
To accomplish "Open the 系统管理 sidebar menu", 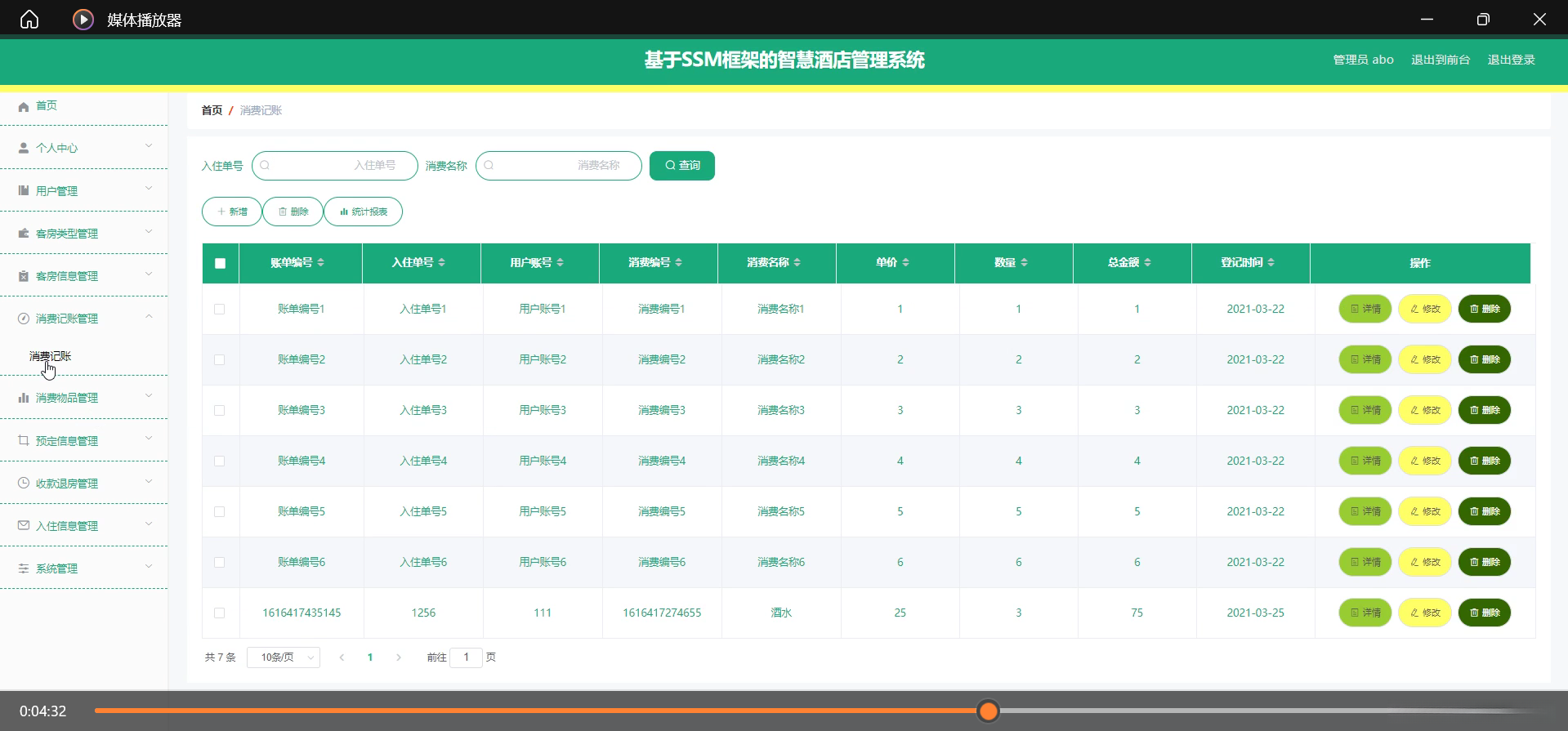I will (83, 568).
